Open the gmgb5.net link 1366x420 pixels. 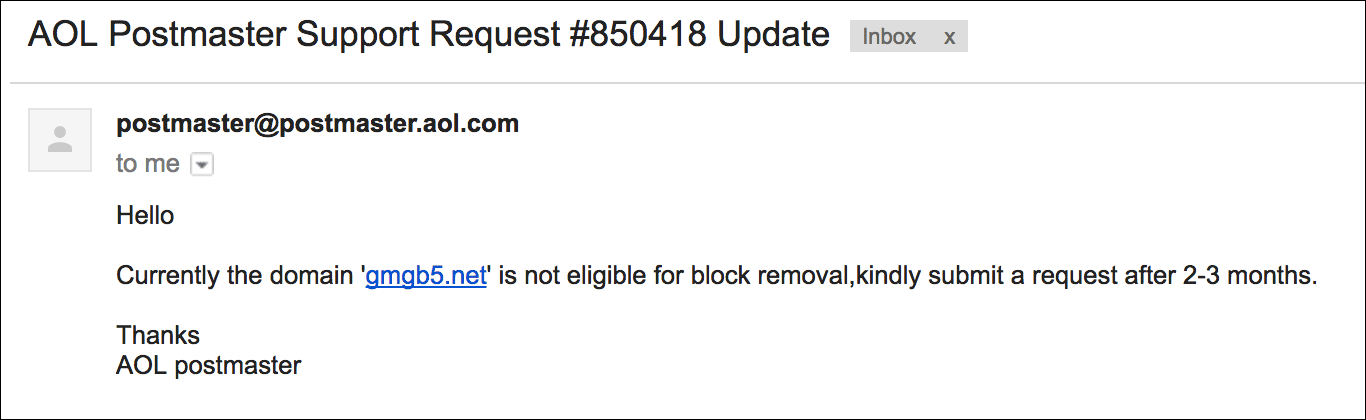pos(426,276)
